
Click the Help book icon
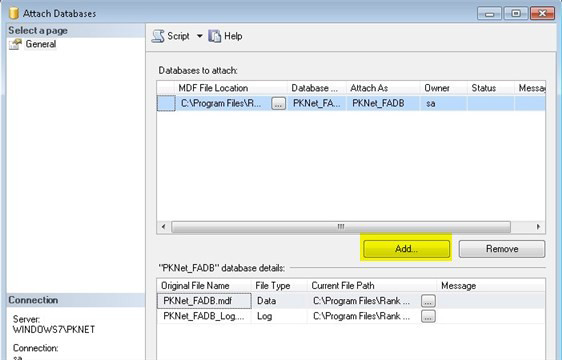click(x=215, y=36)
